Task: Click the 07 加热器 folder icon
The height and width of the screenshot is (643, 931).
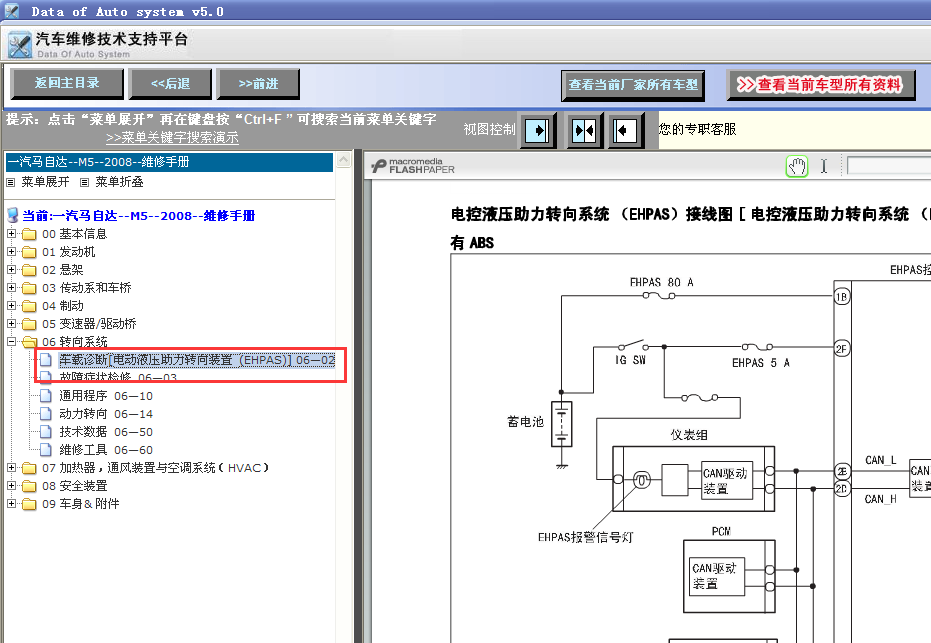Action: pyautogui.click(x=29, y=468)
